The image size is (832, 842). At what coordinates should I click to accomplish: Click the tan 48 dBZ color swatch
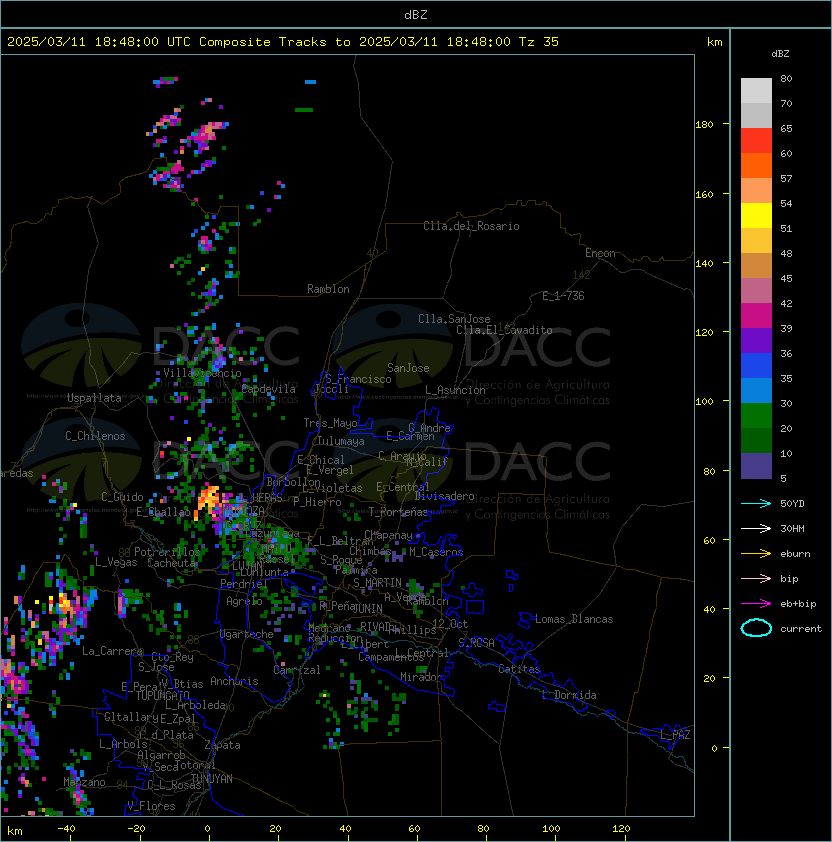tap(756, 265)
